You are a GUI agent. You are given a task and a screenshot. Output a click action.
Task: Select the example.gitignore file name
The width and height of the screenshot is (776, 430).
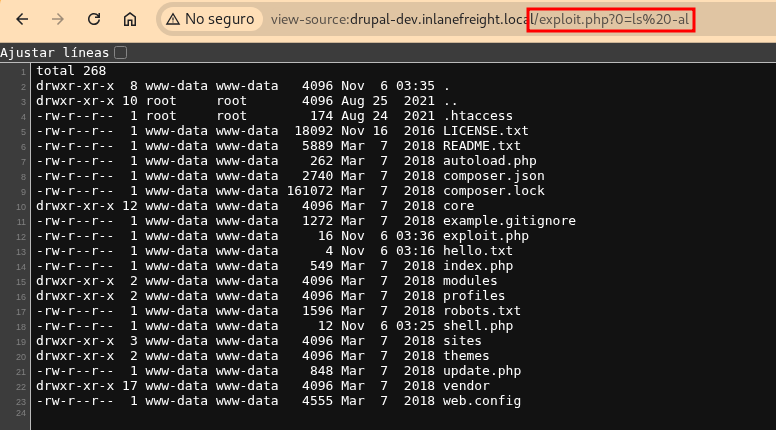coord(509,221)
